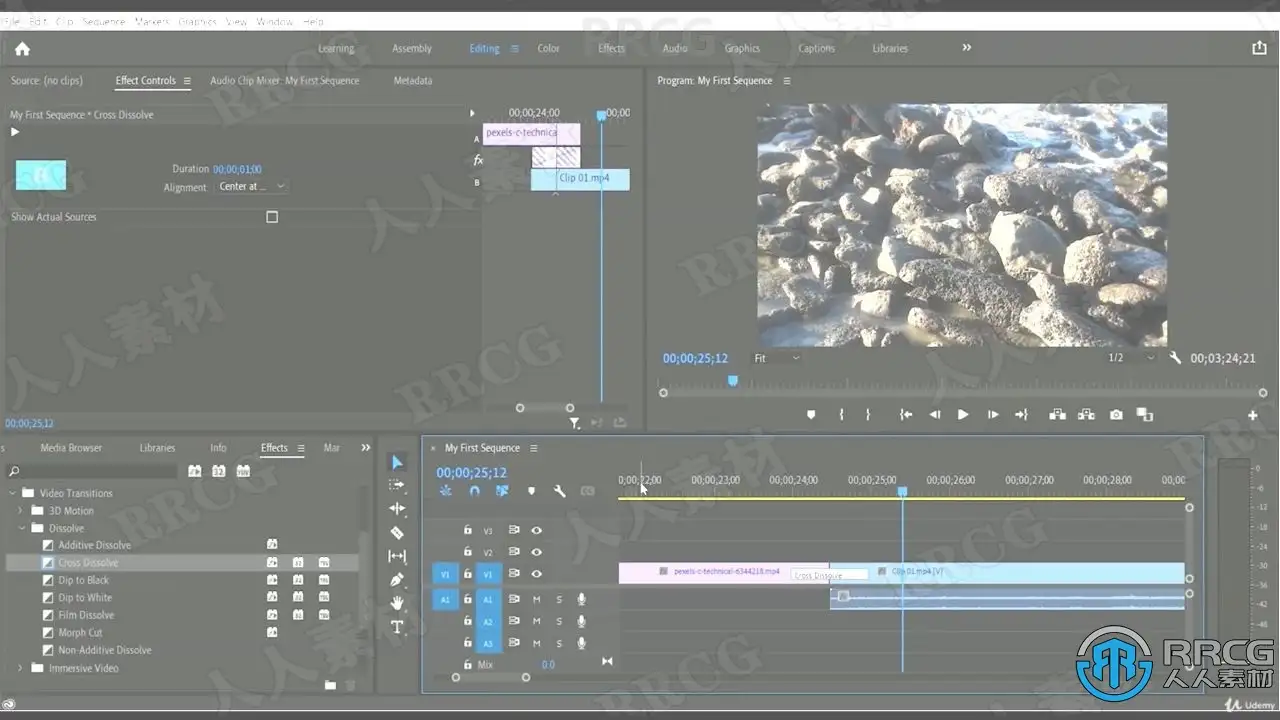
Task: Choose the Track Select Forward tool
Action: 397,485
